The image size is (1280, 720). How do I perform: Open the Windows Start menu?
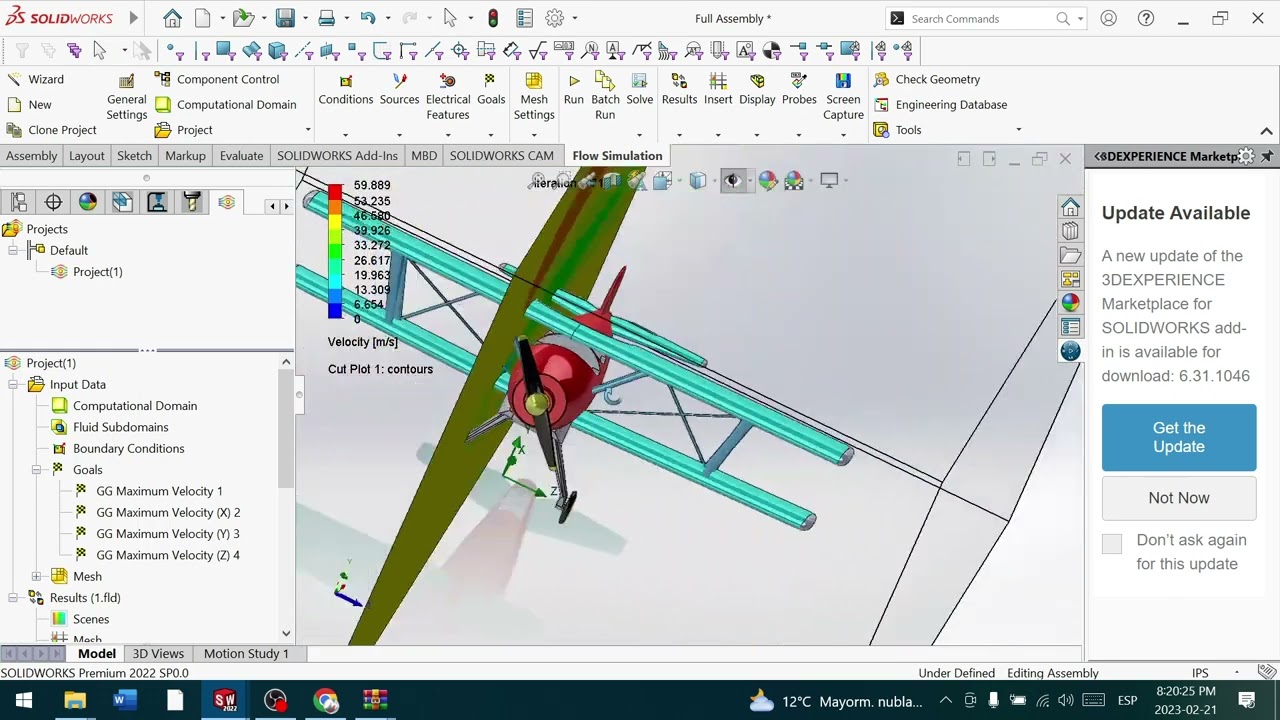(x=23, y=700)
